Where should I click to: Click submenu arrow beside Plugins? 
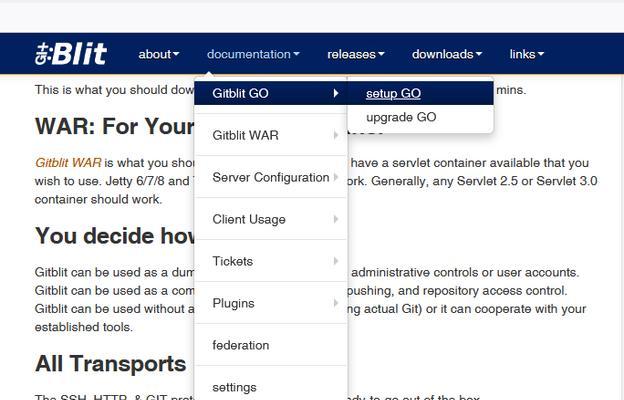[336, 303]
